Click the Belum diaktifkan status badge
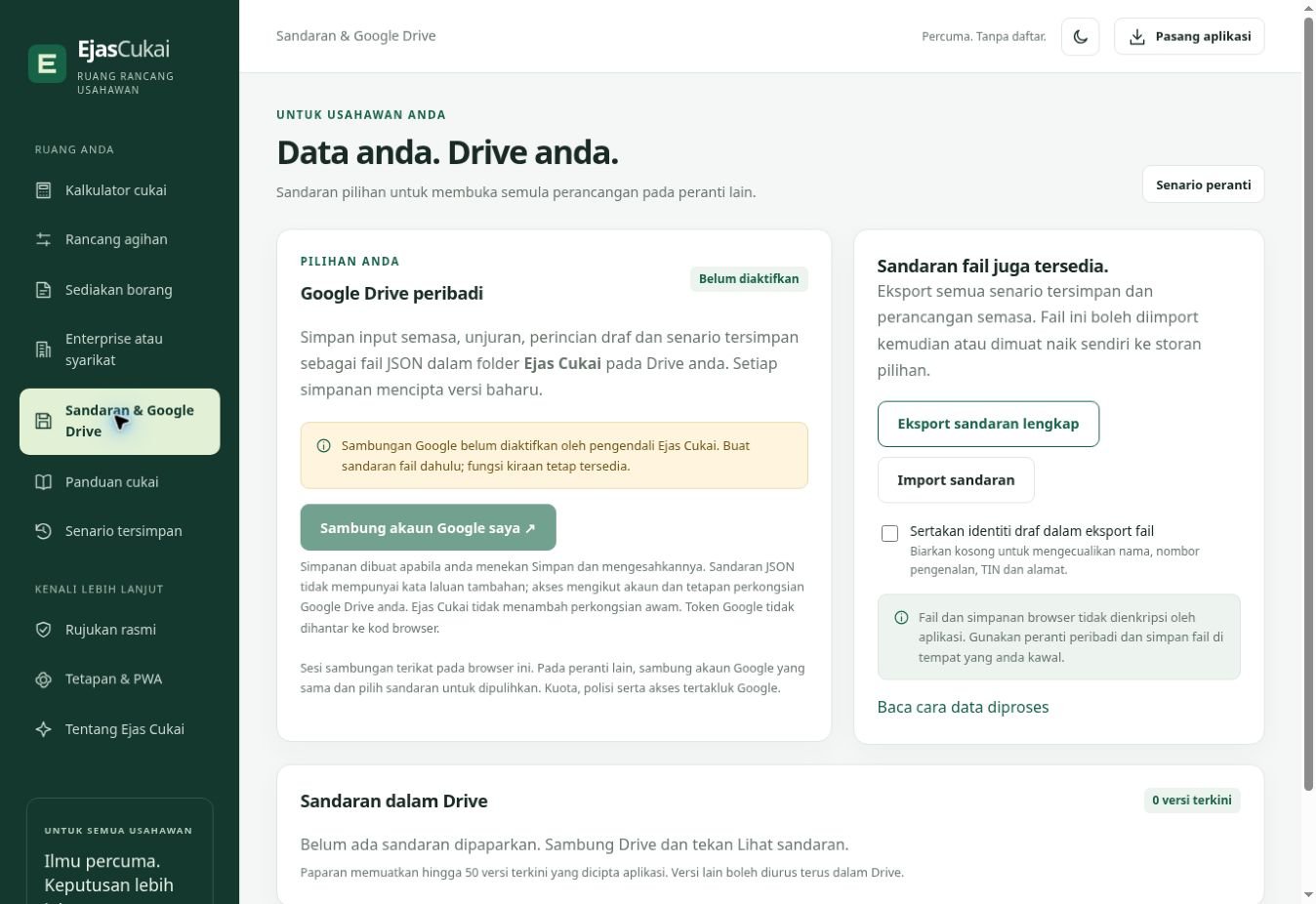This screenshot has width=1316, height=904. coord(749,279)
